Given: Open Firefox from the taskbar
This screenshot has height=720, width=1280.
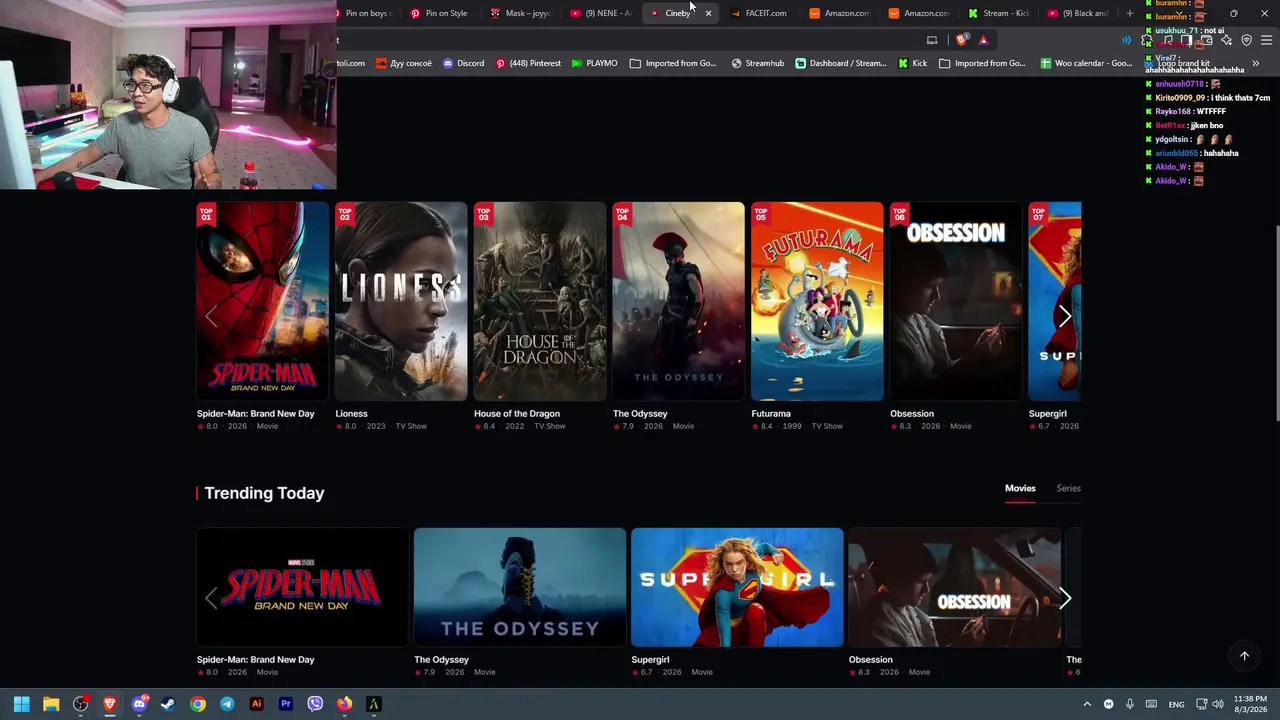Looking at the screenshot, I should [x=344, y=704].
